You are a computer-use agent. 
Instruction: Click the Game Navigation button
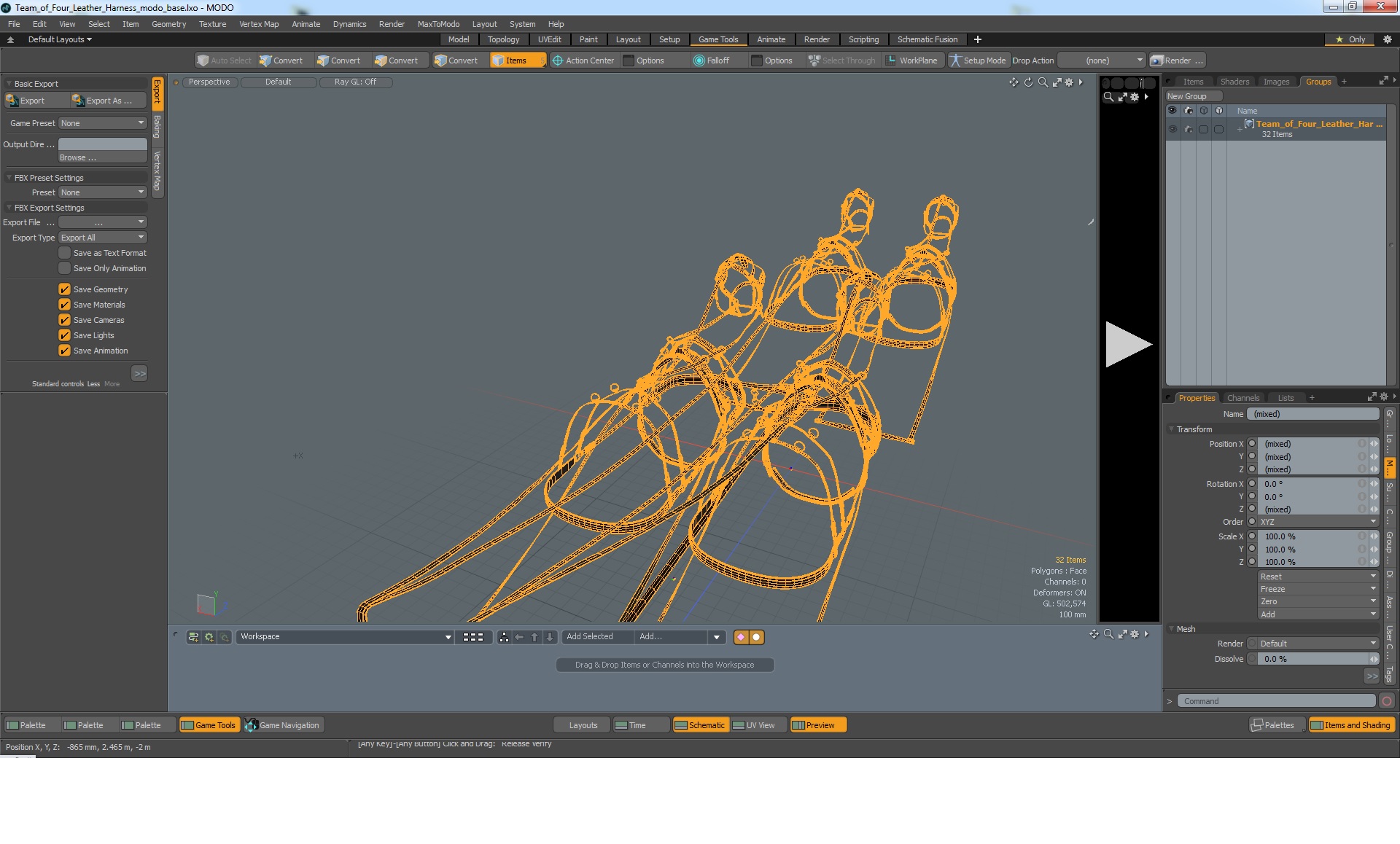[x=283, y=725]
